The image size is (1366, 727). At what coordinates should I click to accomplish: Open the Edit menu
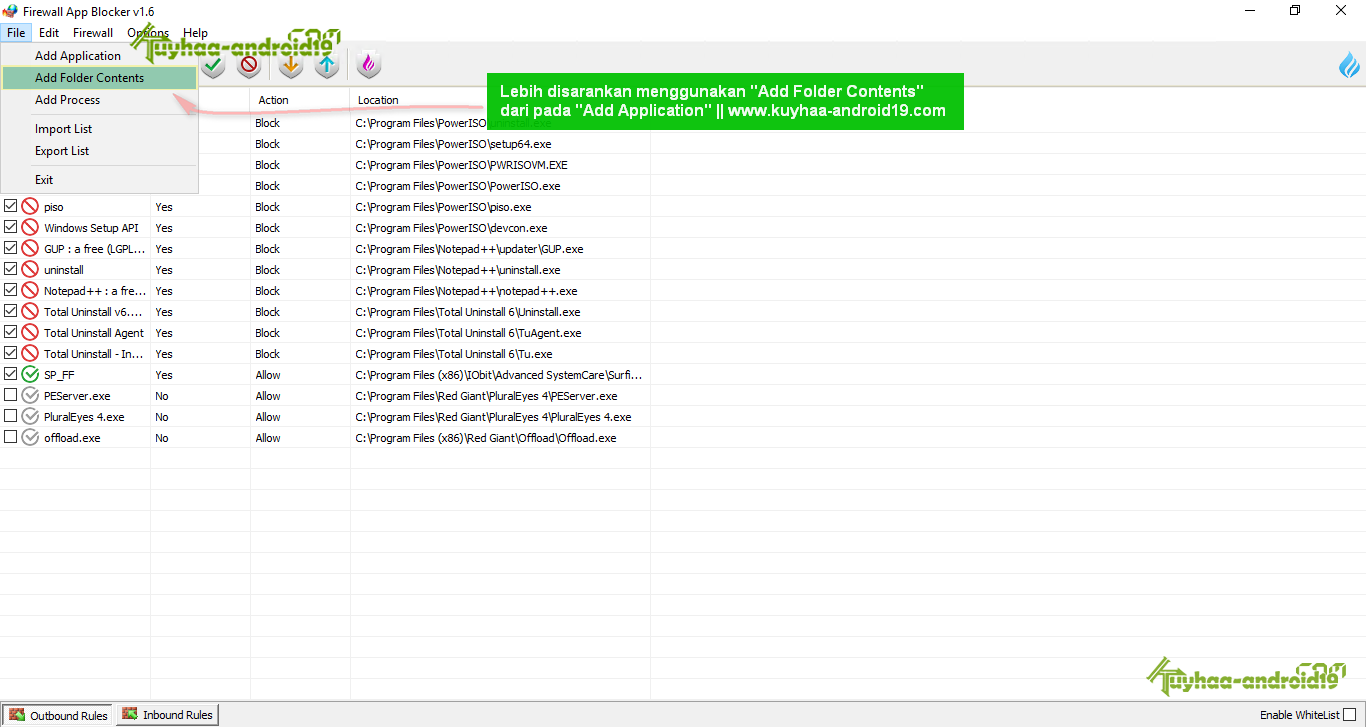(x=49, y=33)
